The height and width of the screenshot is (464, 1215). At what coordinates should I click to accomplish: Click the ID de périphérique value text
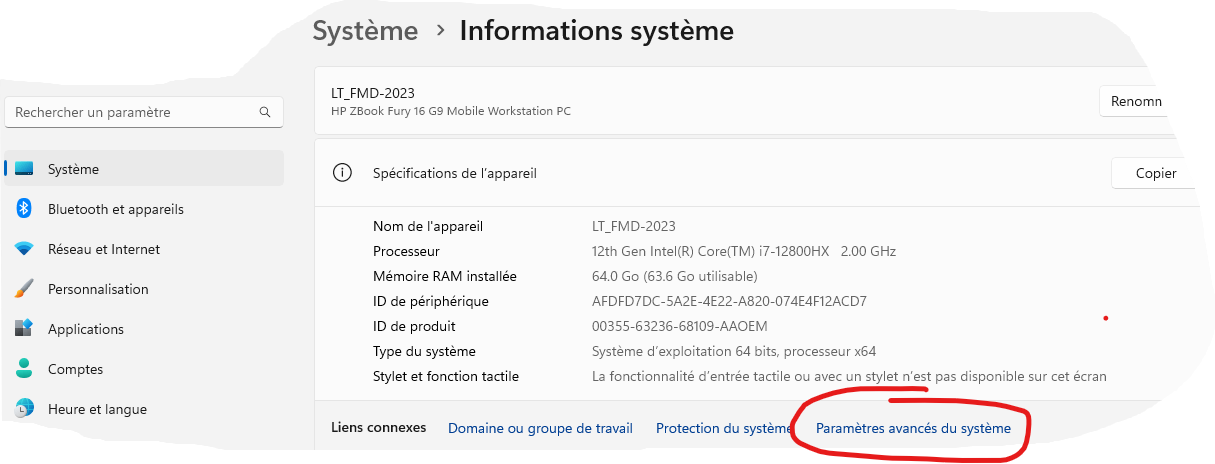[x=729, y=301]
